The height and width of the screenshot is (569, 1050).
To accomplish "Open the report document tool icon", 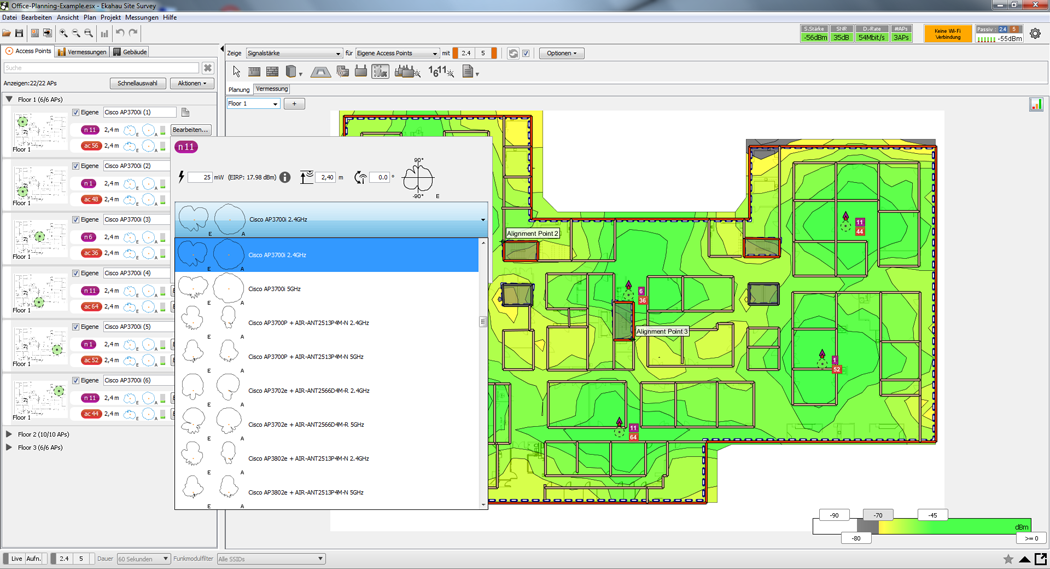I will (x=469, y=72).
